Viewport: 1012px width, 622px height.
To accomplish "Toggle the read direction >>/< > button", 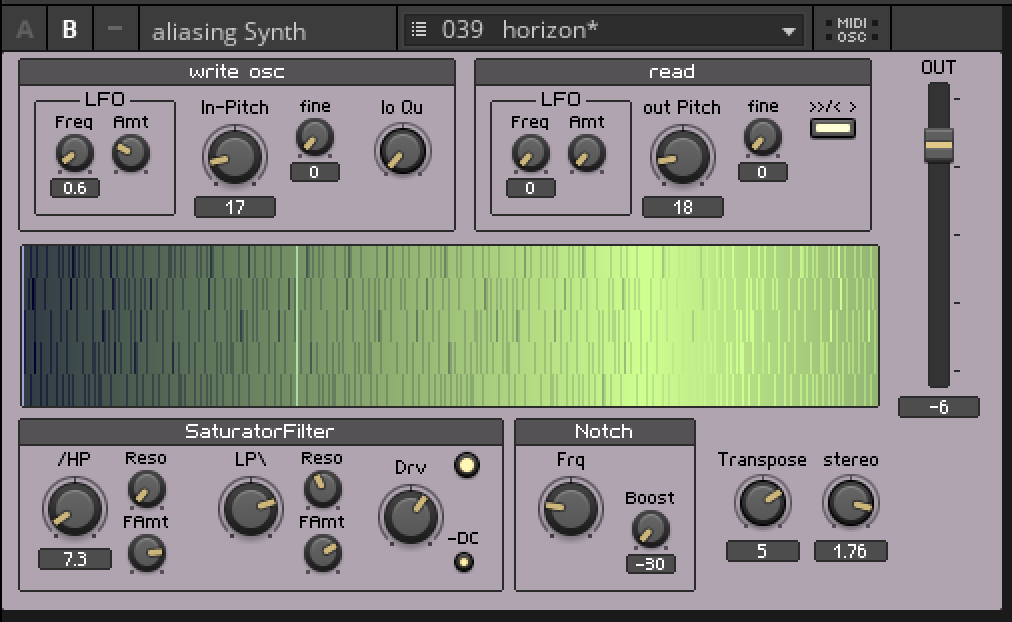I will pos(833,128).
